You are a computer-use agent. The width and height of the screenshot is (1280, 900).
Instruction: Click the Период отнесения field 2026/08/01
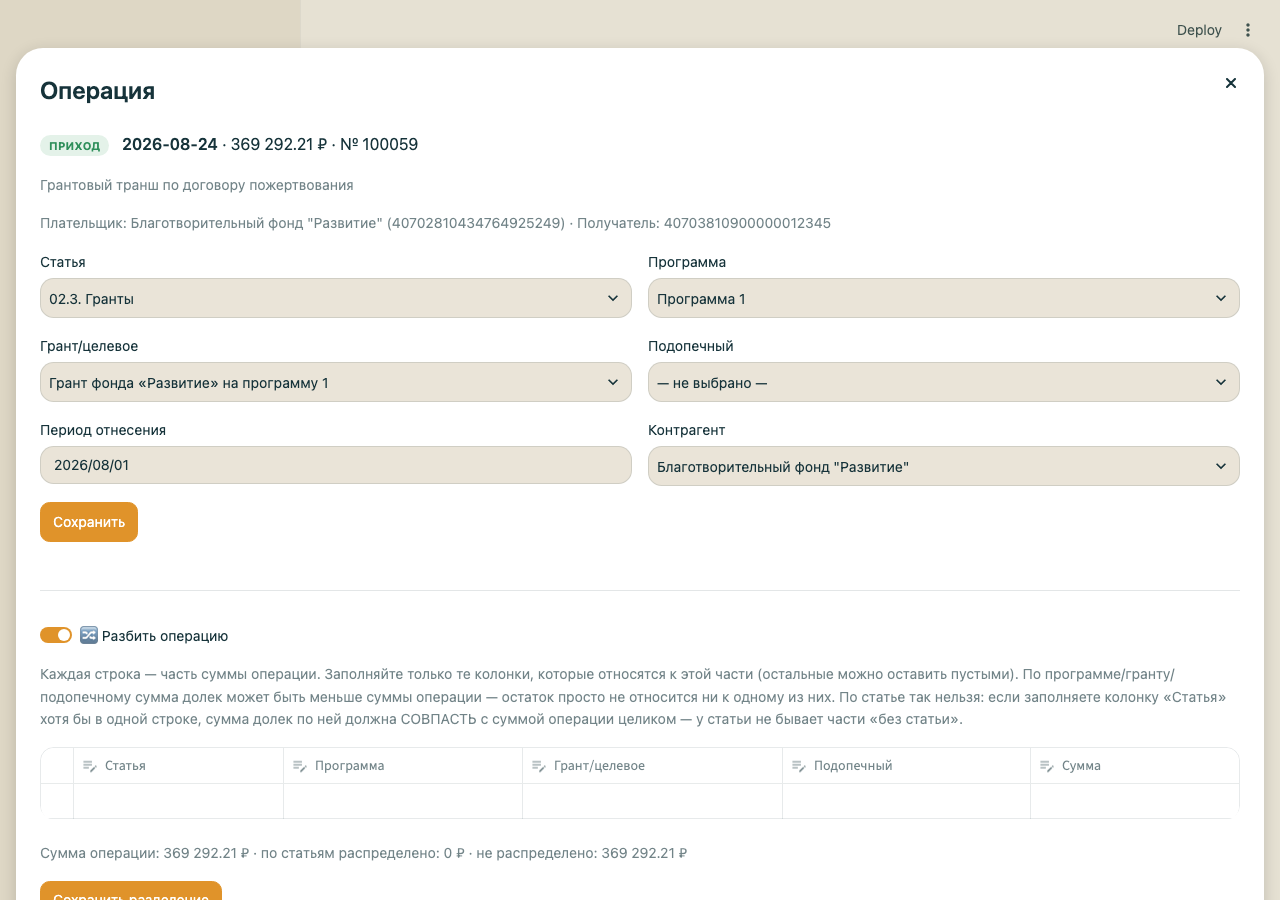[x=336, y=466]
